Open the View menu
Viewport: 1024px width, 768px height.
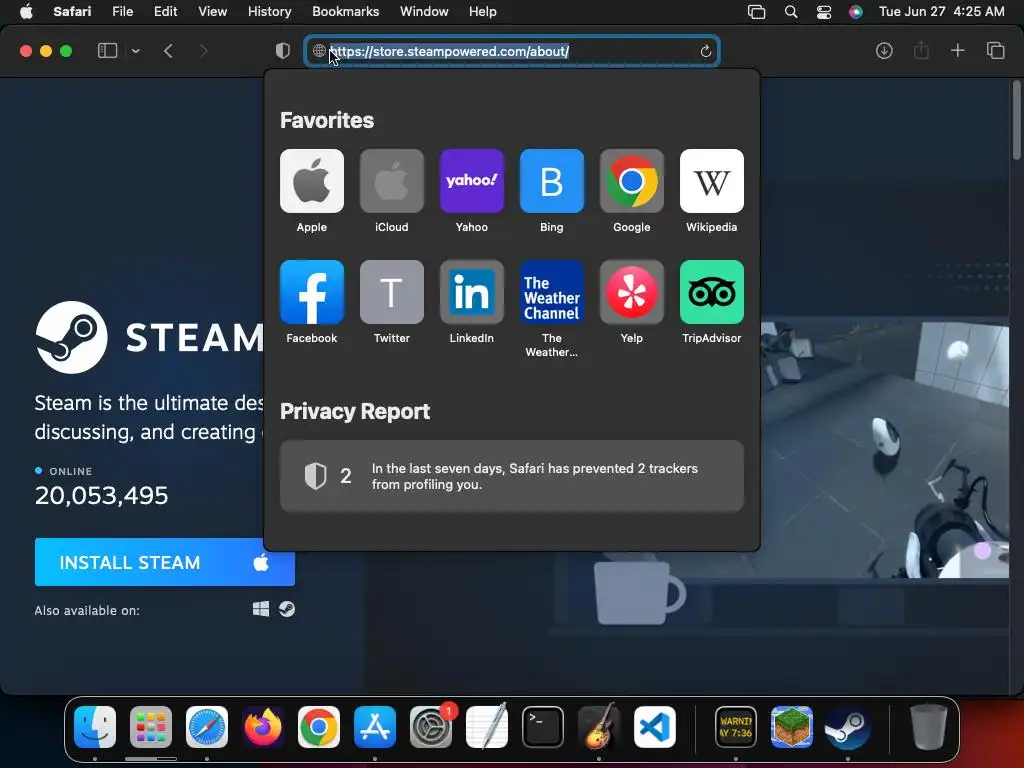(x=213, y=12)
